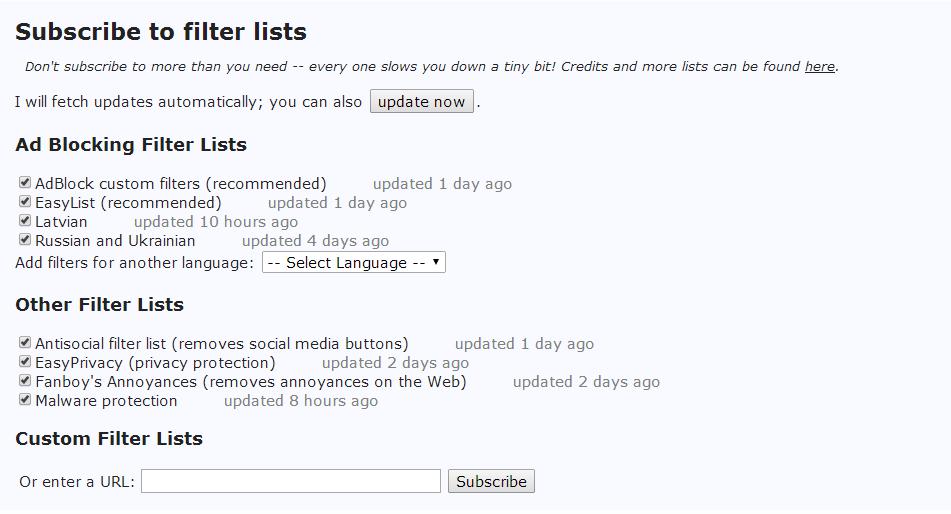
Task: Open the 'here' credits link
Action: 819,67
